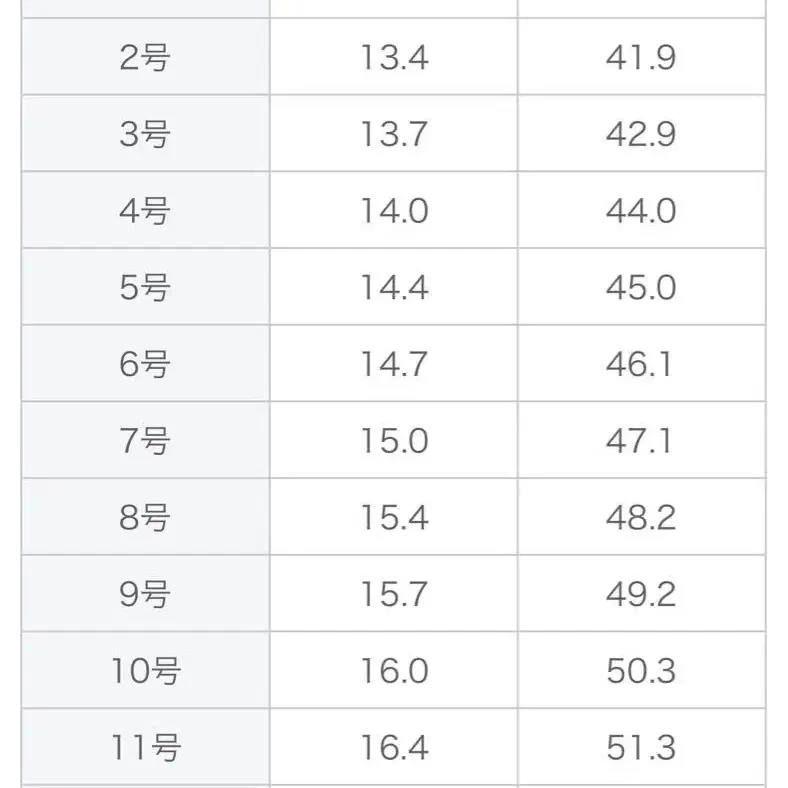Click the 15.4 diameter value
The width and height of the screenshot is (788, 788).
(394, 517)
